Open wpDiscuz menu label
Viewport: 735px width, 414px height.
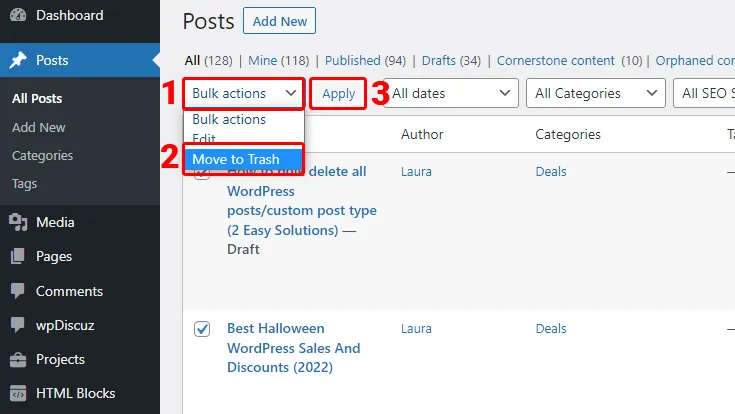point(65,325)
